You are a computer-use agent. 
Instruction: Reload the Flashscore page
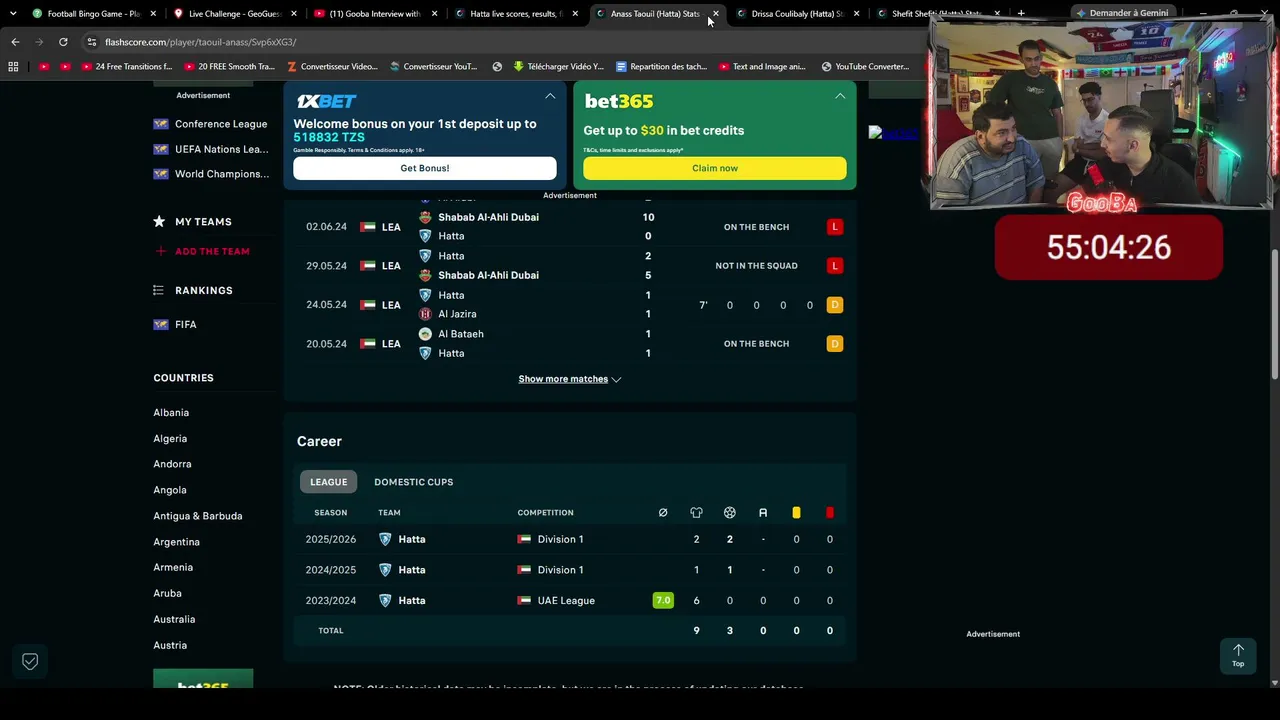coord(63,42)
